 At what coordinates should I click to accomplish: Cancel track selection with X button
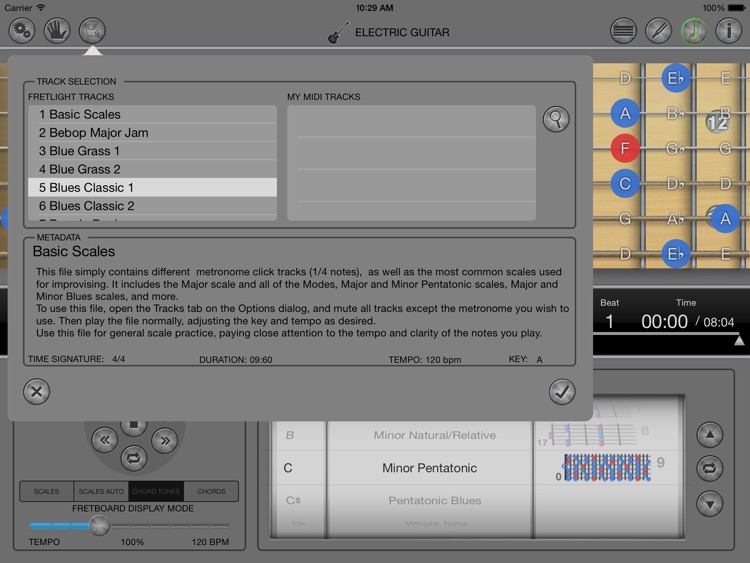pyautogui.click(x=36, y=391)
